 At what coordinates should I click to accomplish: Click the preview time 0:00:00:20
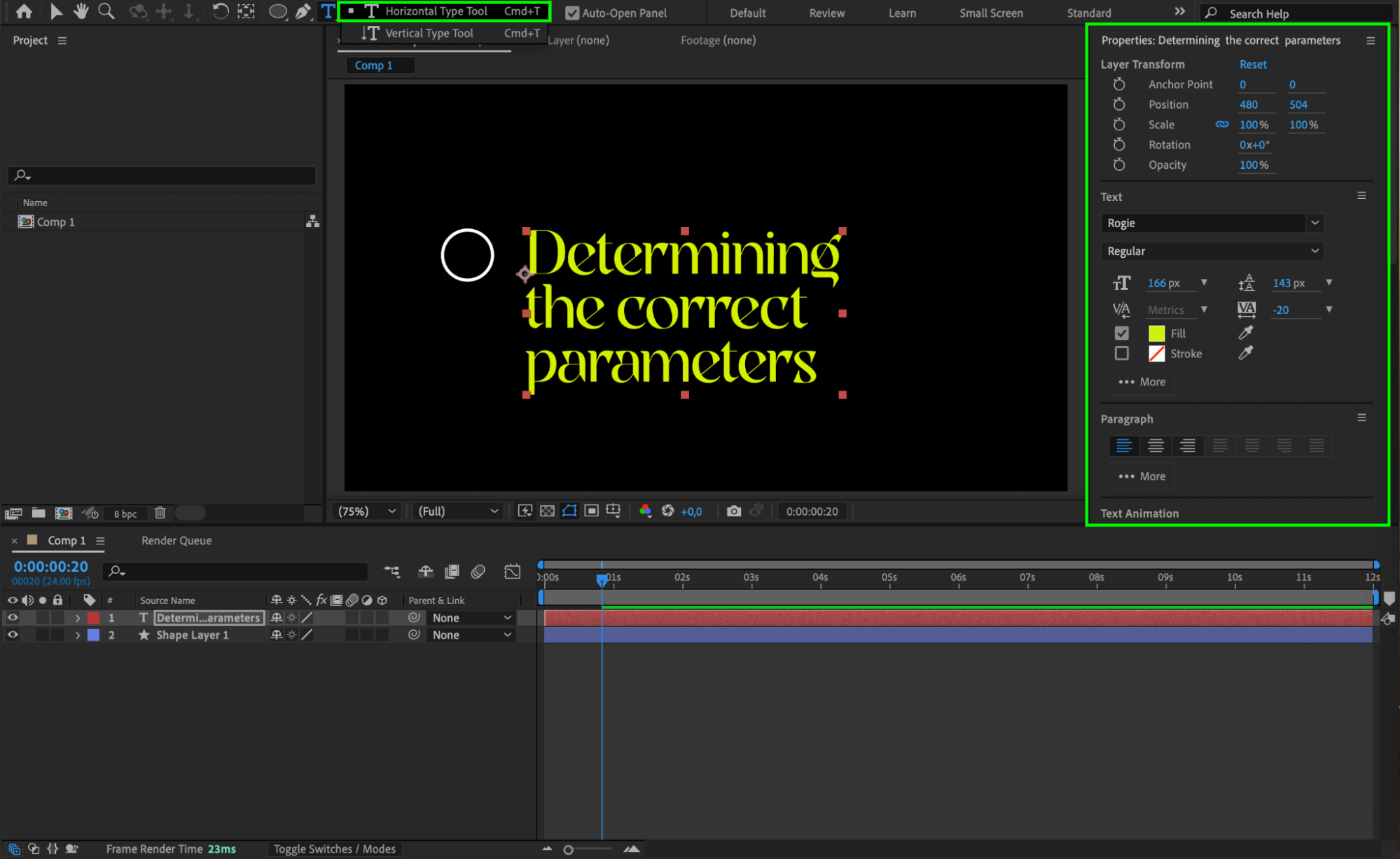[x=812, y=511]
